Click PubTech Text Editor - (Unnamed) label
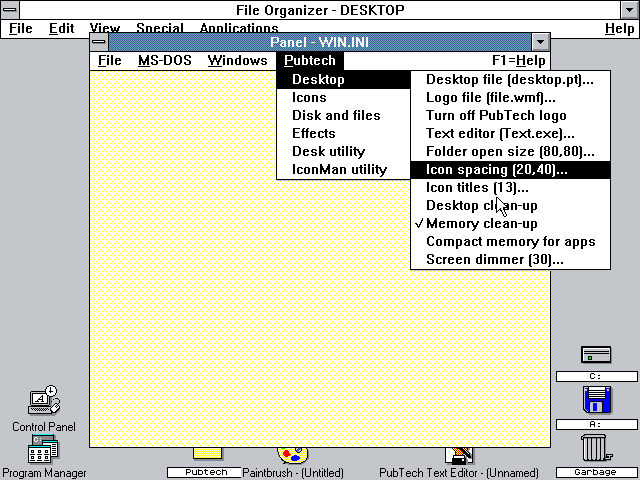 [459, 473]
